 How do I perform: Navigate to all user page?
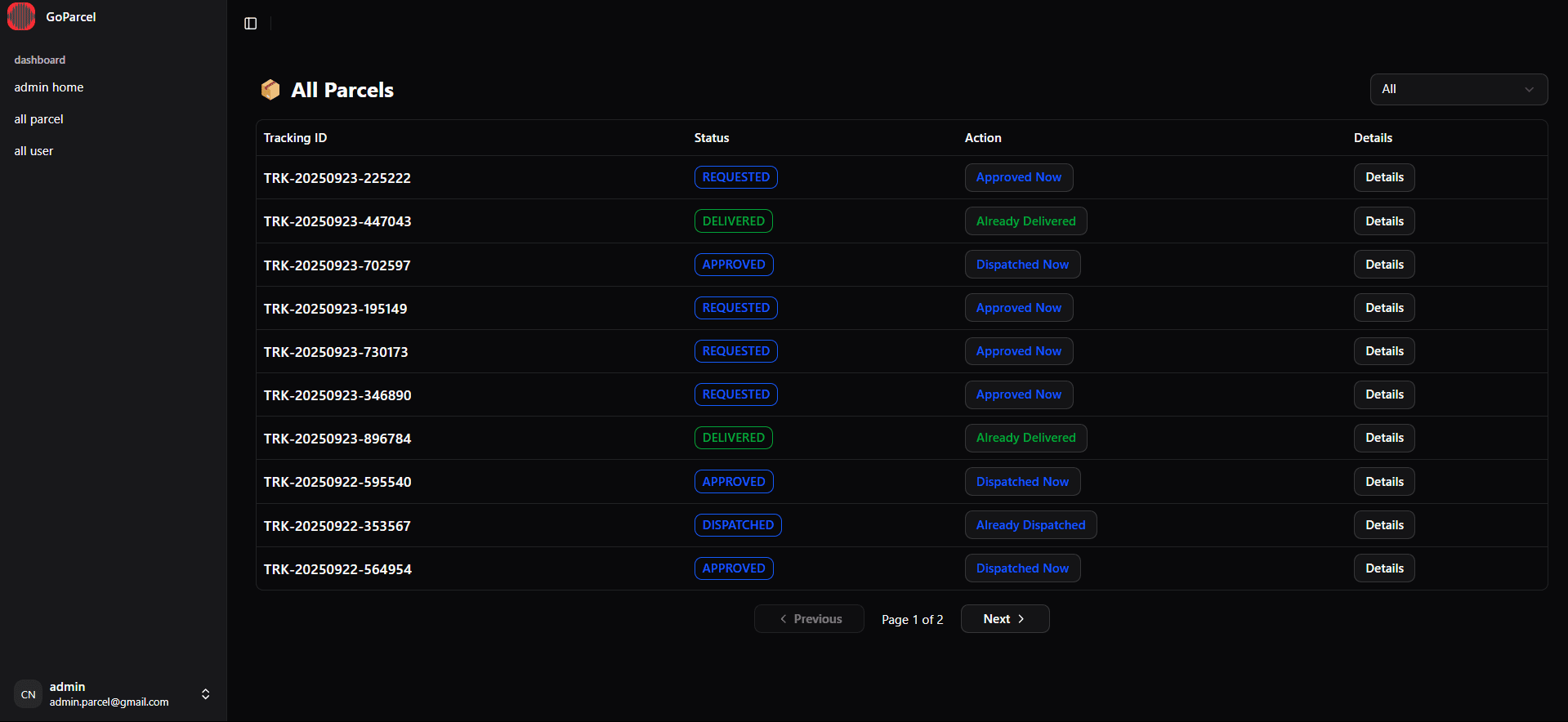pyautogui.click(x=34, y=151)
